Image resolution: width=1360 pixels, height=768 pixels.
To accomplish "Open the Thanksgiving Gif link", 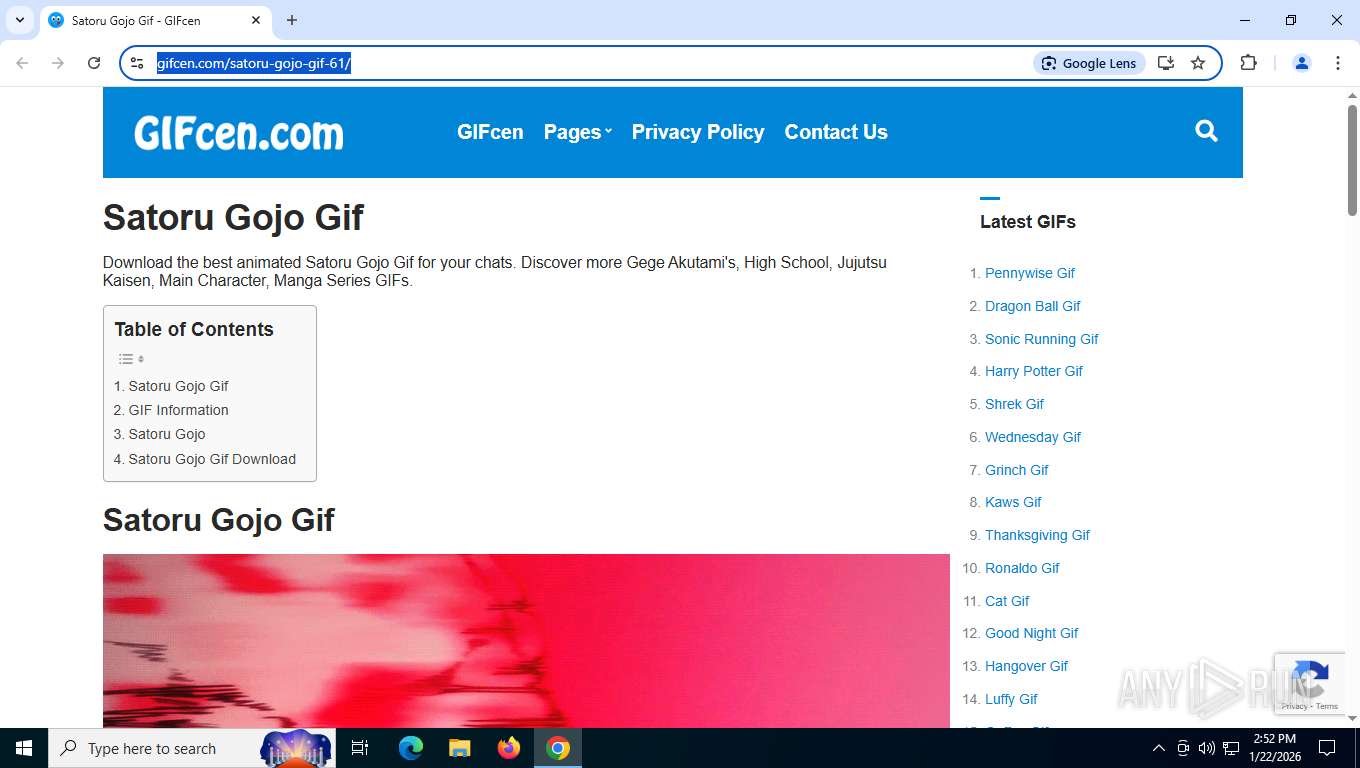I will [1037, 535].
